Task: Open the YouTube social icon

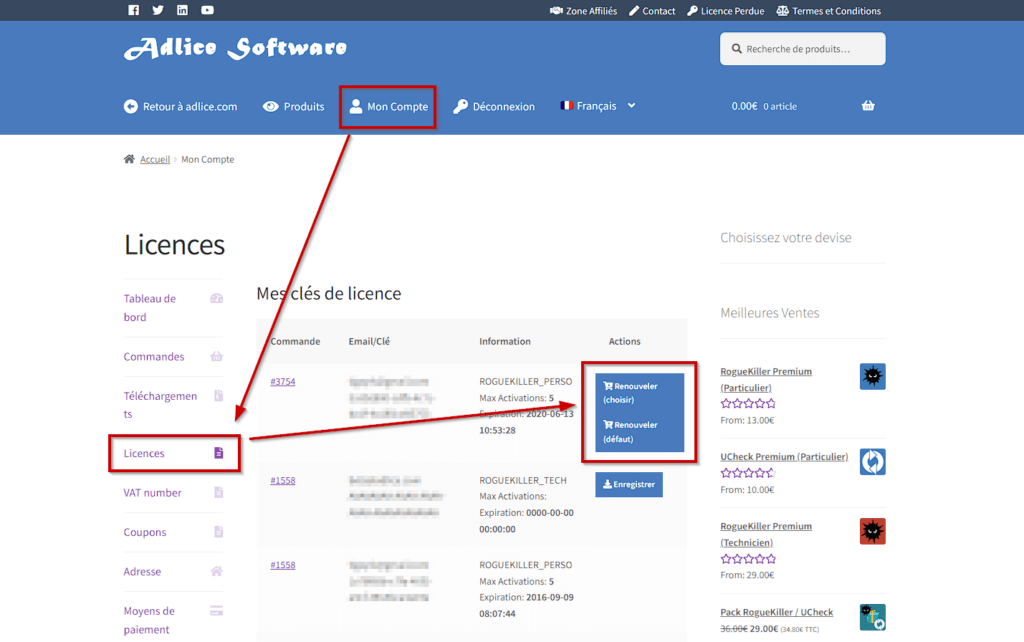Action: pyautogui.click(x=207, y=11)
